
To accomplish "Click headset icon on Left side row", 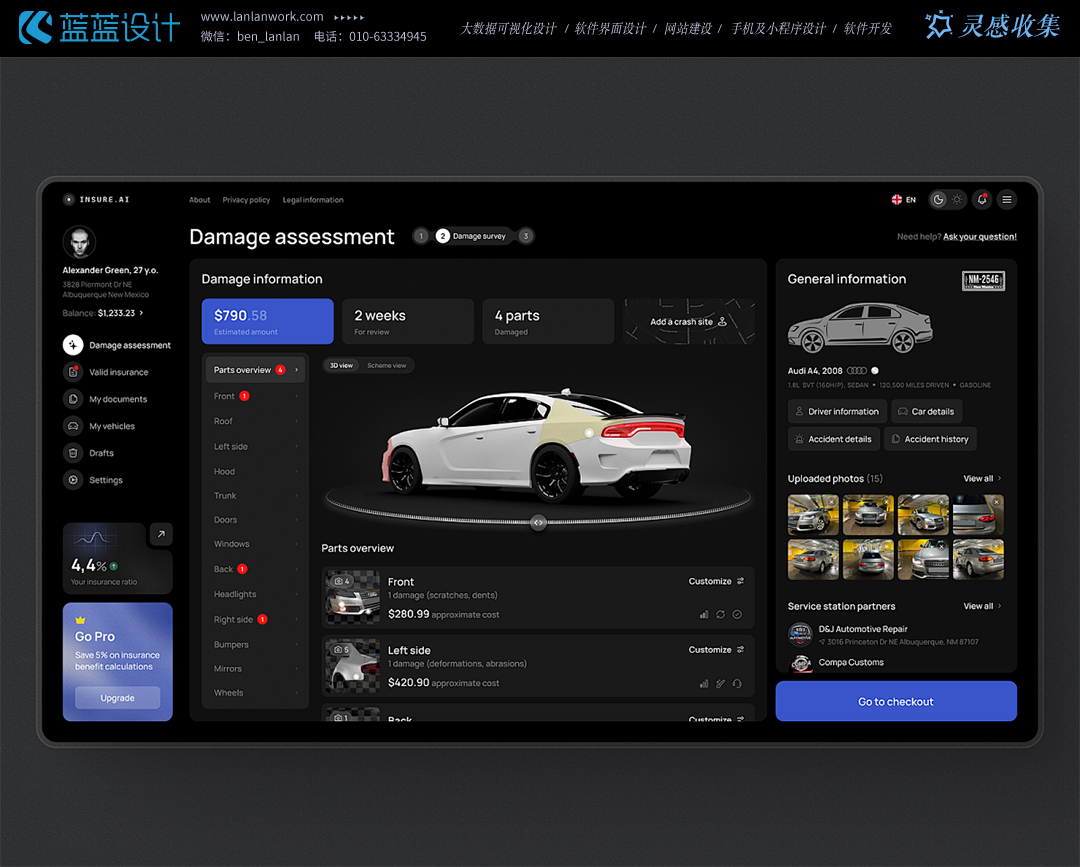I will click(737, 684).
